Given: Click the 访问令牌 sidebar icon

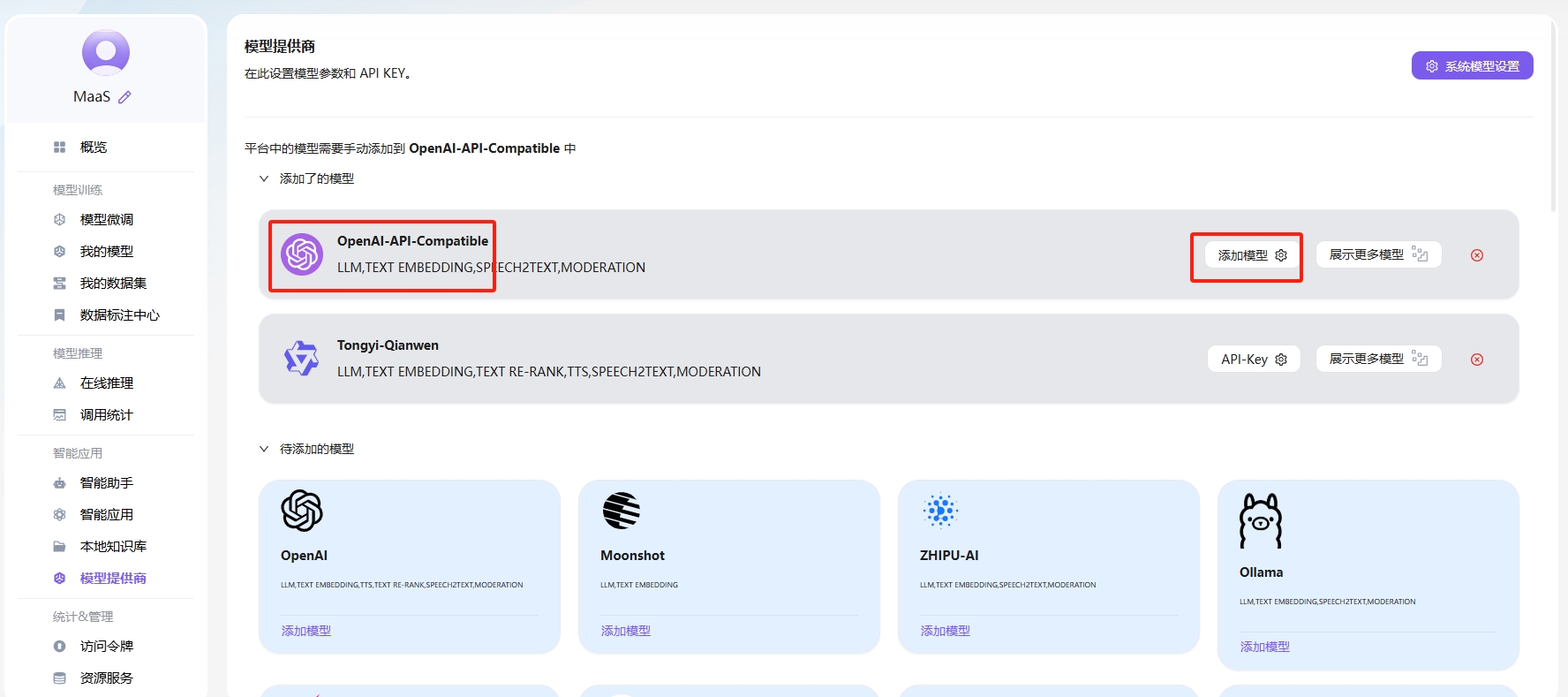Looking at the screenshot, I should coord(60,647).
